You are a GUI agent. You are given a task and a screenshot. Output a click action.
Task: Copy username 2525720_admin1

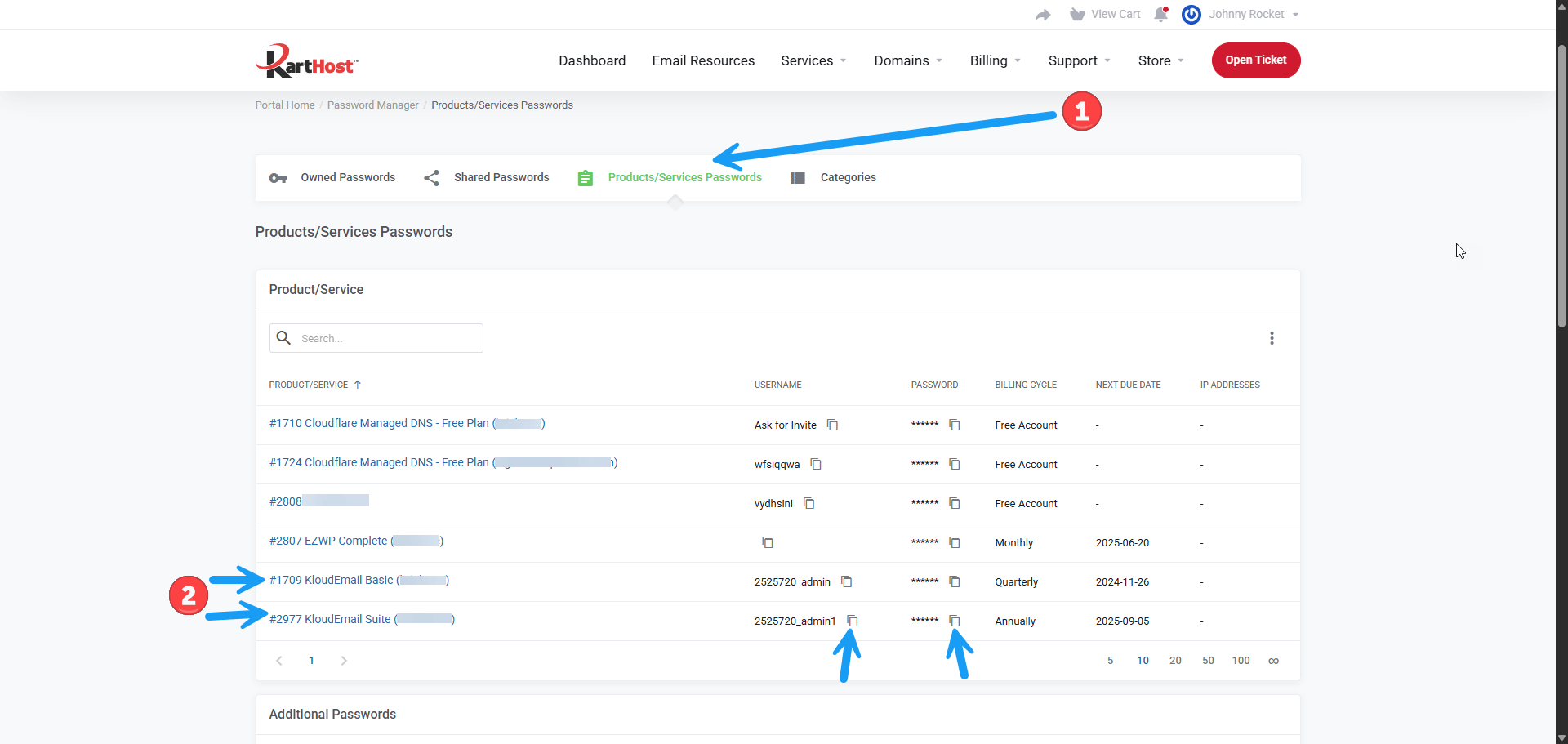coord(852,621)
